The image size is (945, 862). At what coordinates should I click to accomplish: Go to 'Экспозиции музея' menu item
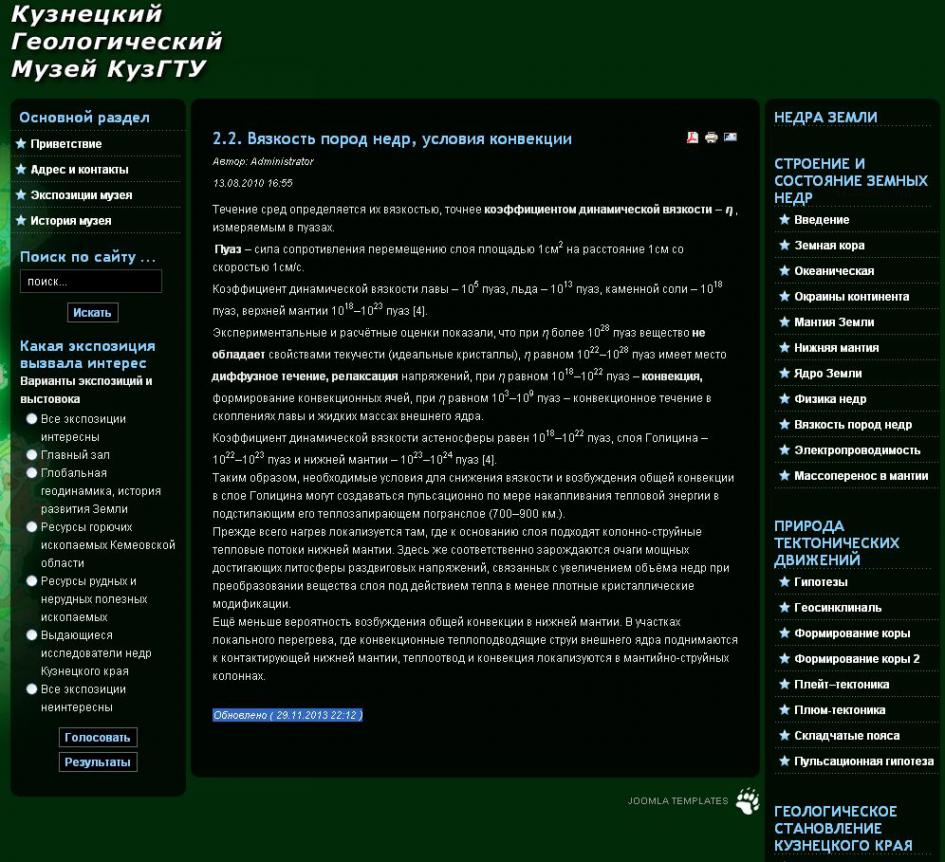(81, 195)
